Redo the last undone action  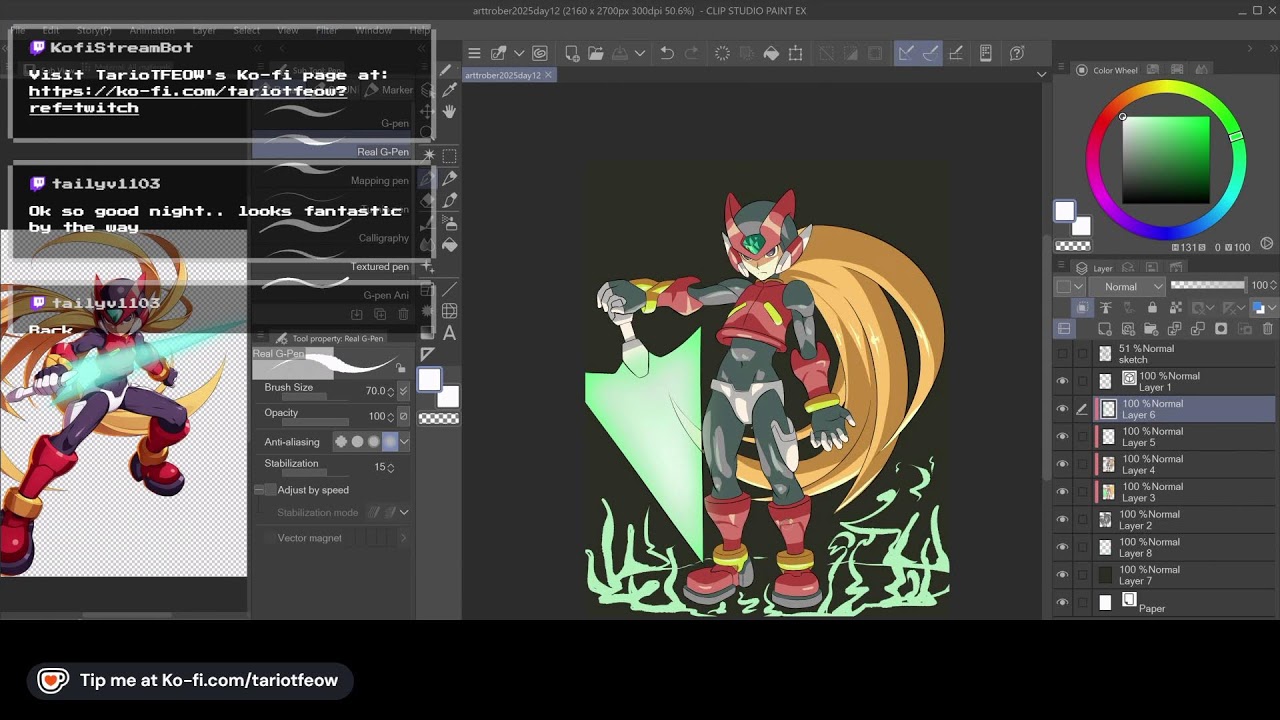click(691, 53)
